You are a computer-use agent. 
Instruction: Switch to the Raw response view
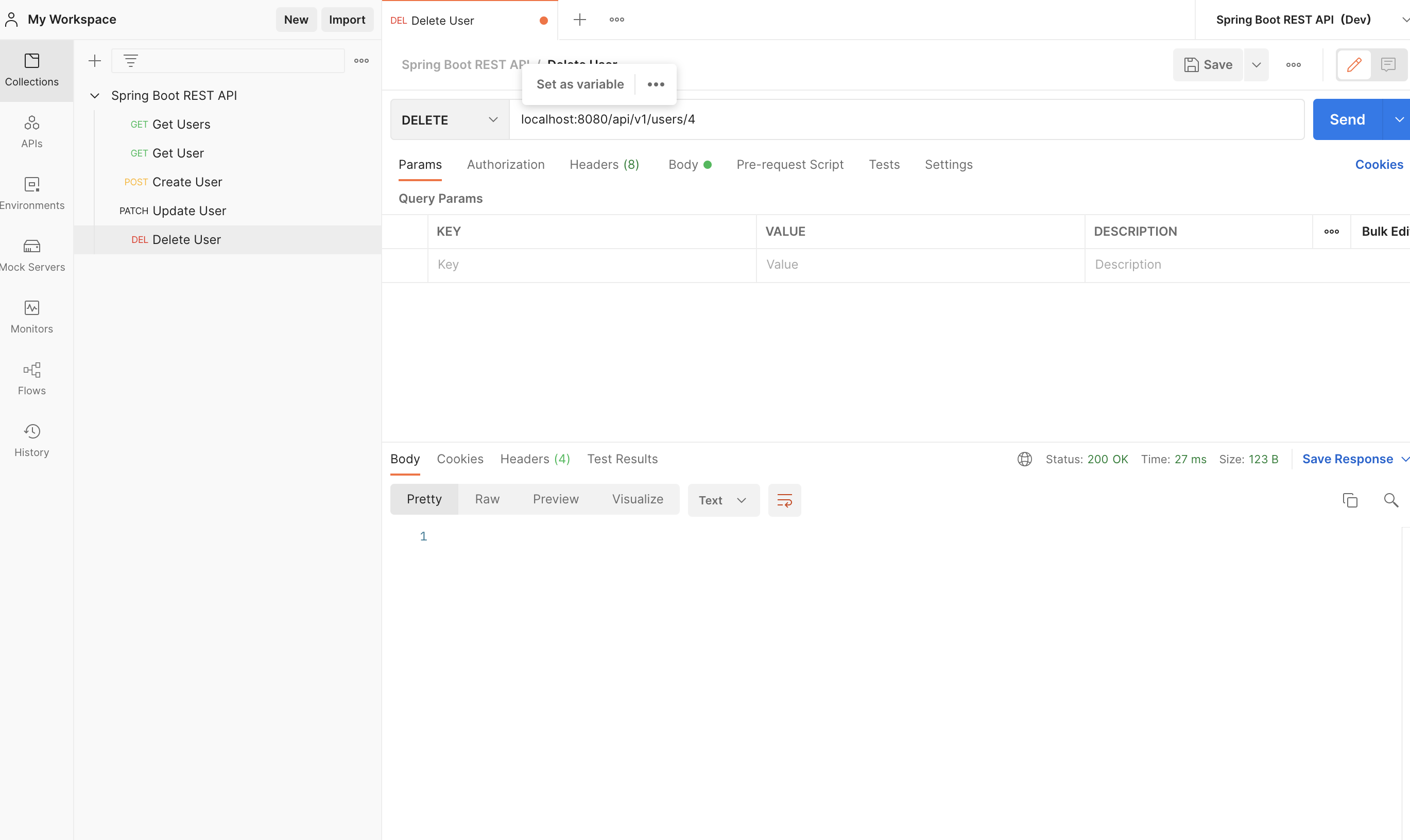click(x=487, y=499)
